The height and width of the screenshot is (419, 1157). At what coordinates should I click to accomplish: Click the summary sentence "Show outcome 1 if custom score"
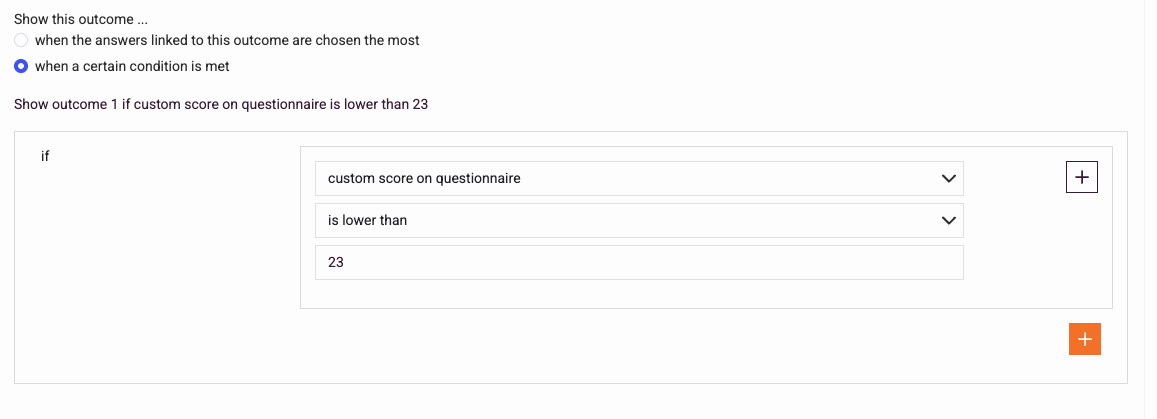(x=221, y=105)
